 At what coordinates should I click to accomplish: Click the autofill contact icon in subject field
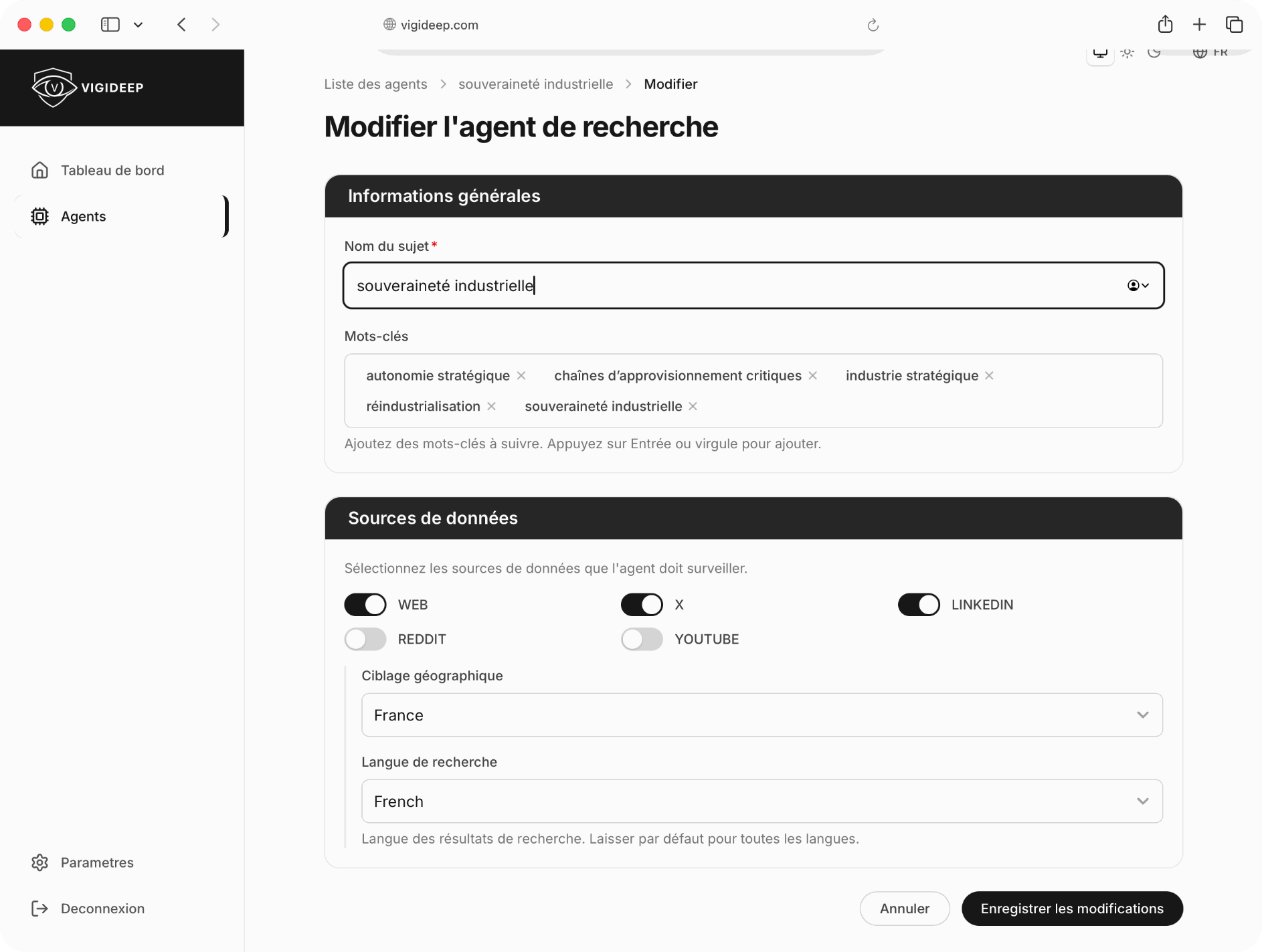[1137, 286]
